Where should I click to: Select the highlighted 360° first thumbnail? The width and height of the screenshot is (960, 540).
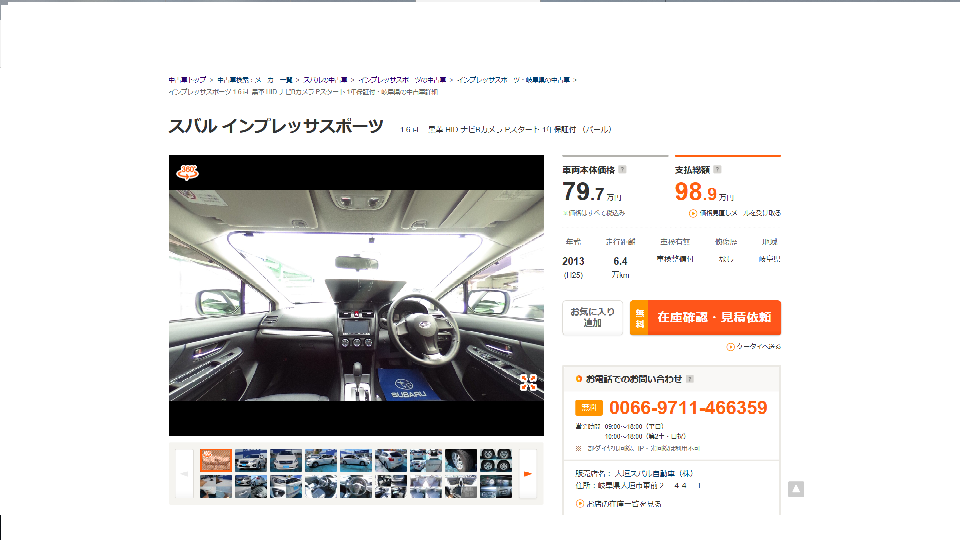216,460
